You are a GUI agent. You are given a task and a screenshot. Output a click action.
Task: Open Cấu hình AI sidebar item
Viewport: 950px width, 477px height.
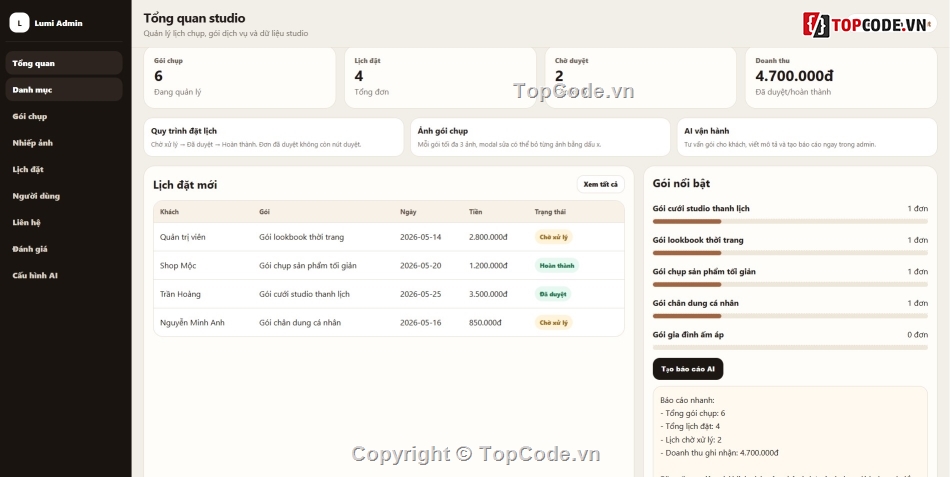64,275
